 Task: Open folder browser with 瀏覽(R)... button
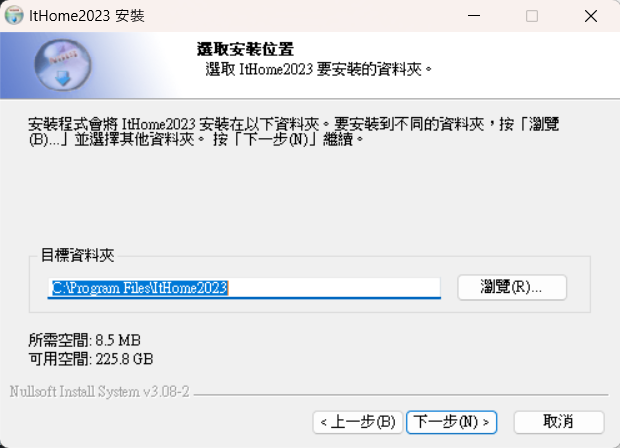point(512,287)
